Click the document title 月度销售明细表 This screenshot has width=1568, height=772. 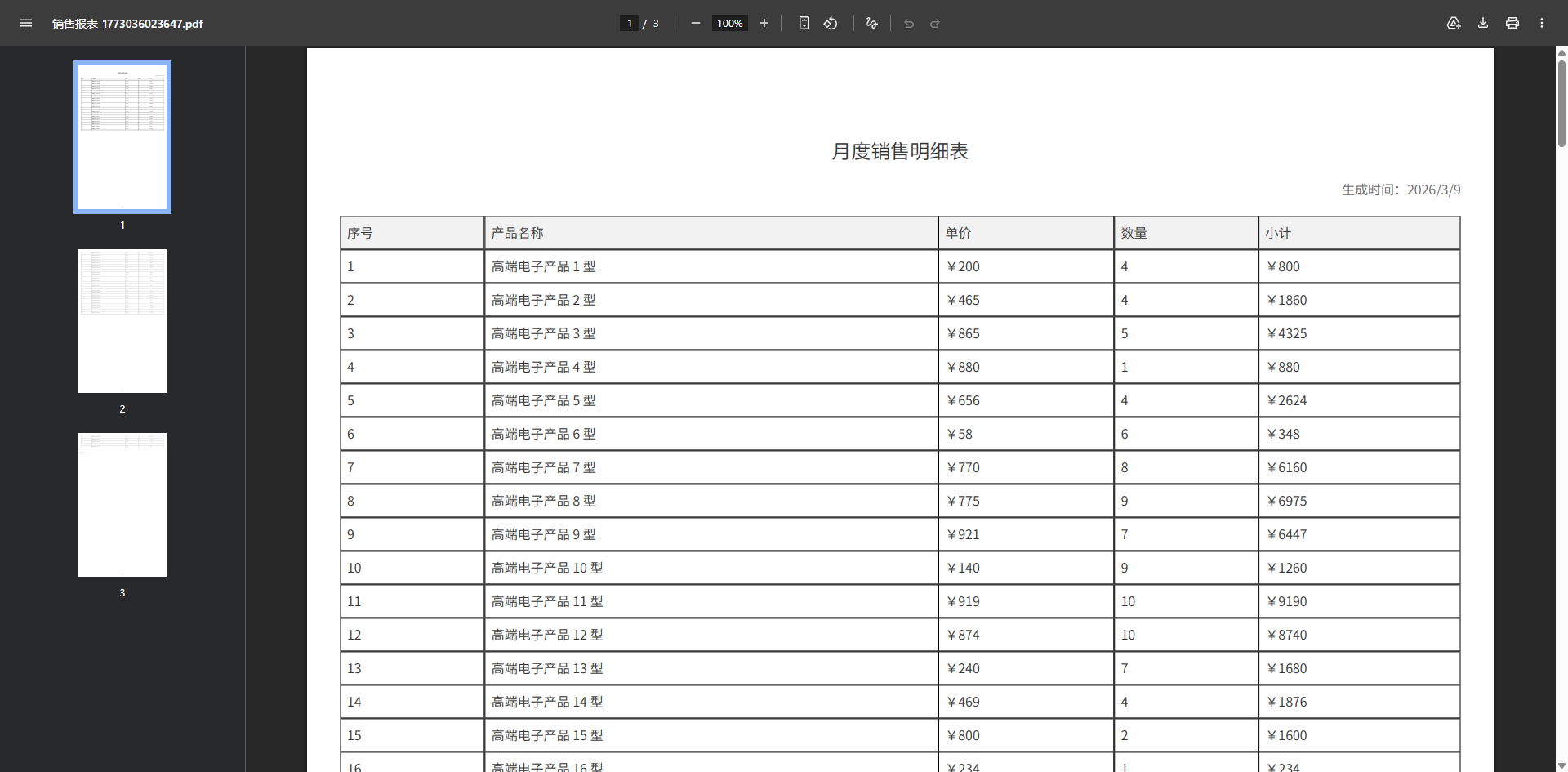click(899, 151)
